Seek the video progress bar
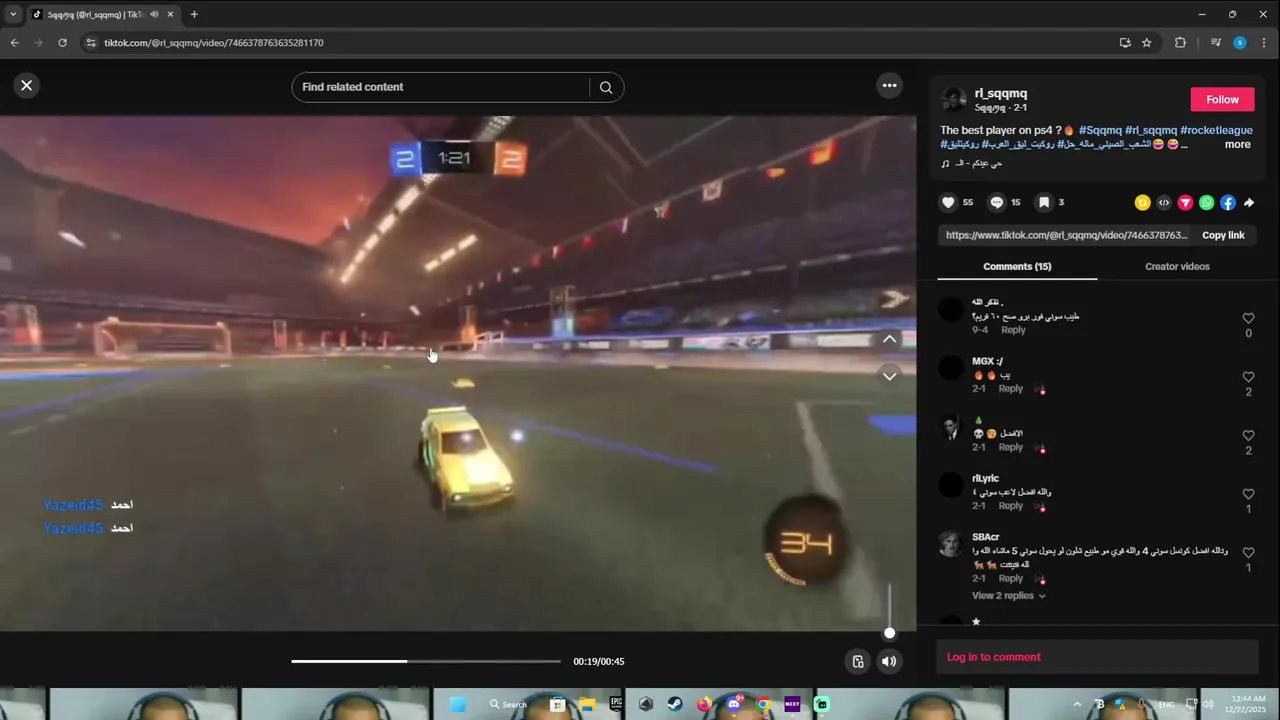The height and width of the screenshot is (720, 1280). 426,661
